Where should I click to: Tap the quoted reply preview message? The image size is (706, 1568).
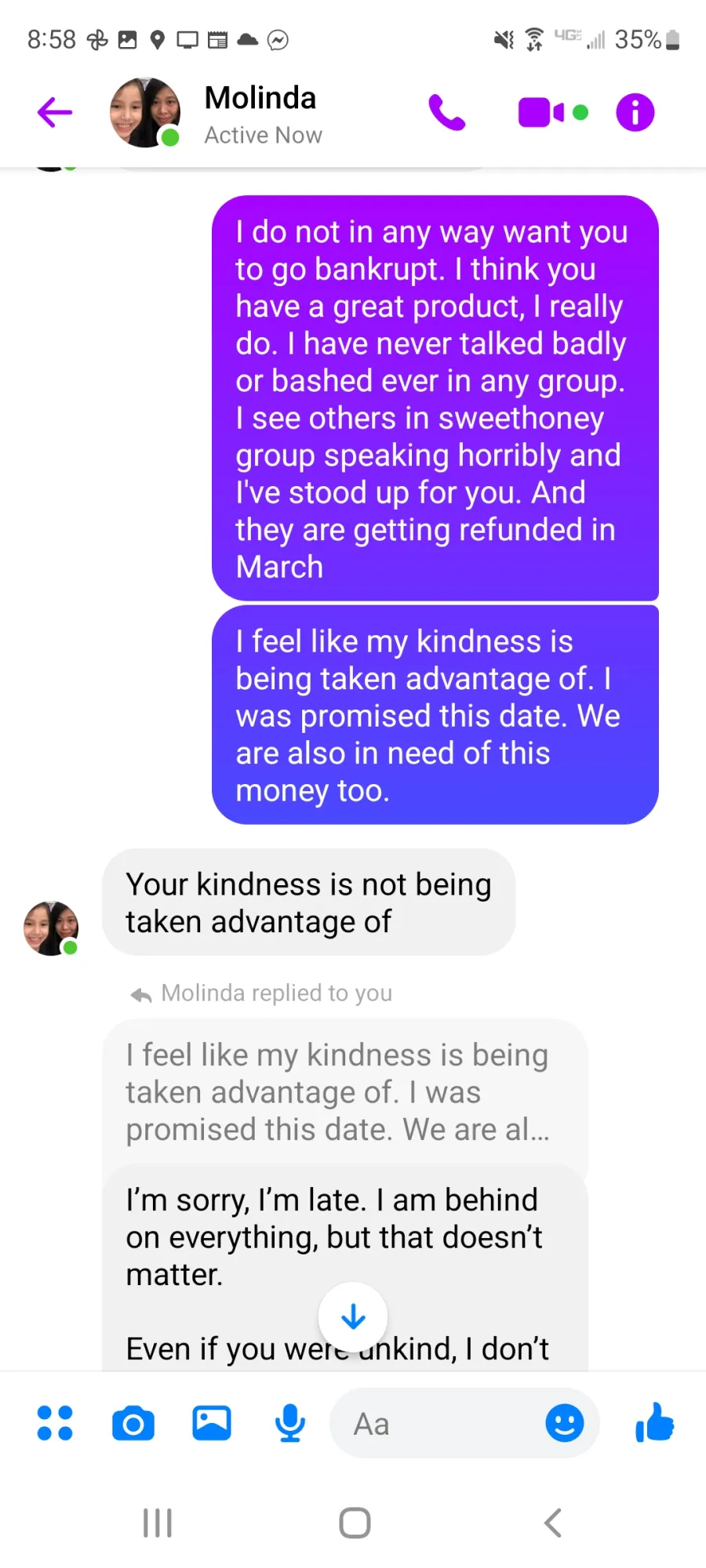(x=345, y=1092)
